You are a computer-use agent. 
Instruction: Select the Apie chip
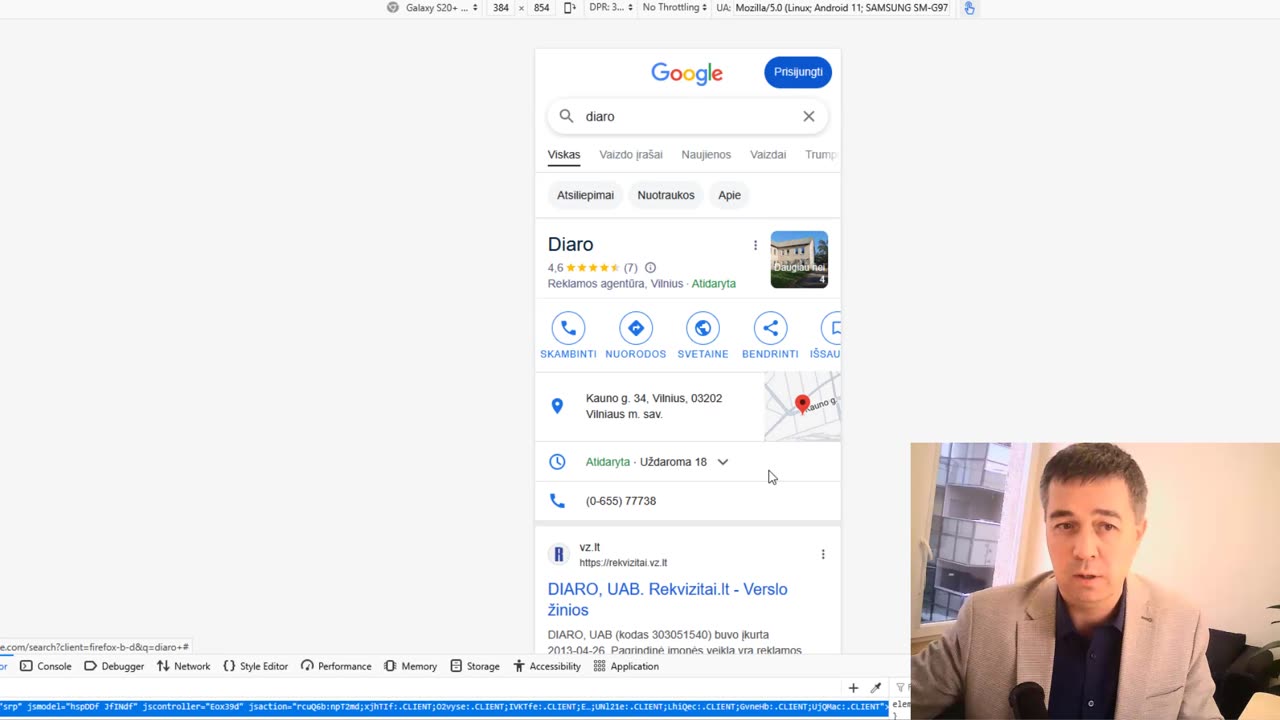[x=730, y=195]
